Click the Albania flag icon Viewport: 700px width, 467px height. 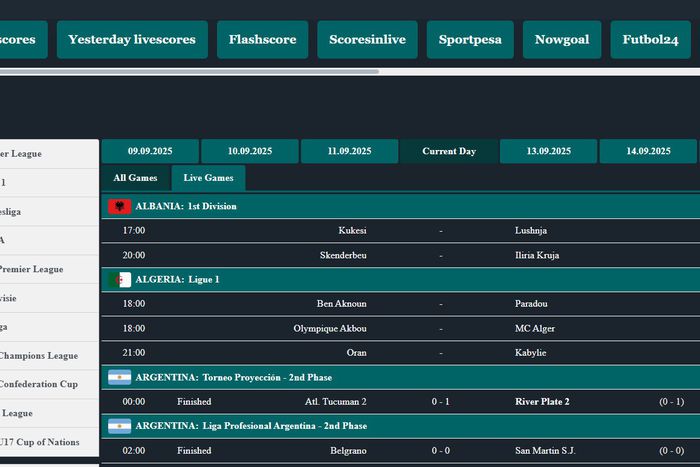pyautogui.click(x=119, y=206)
